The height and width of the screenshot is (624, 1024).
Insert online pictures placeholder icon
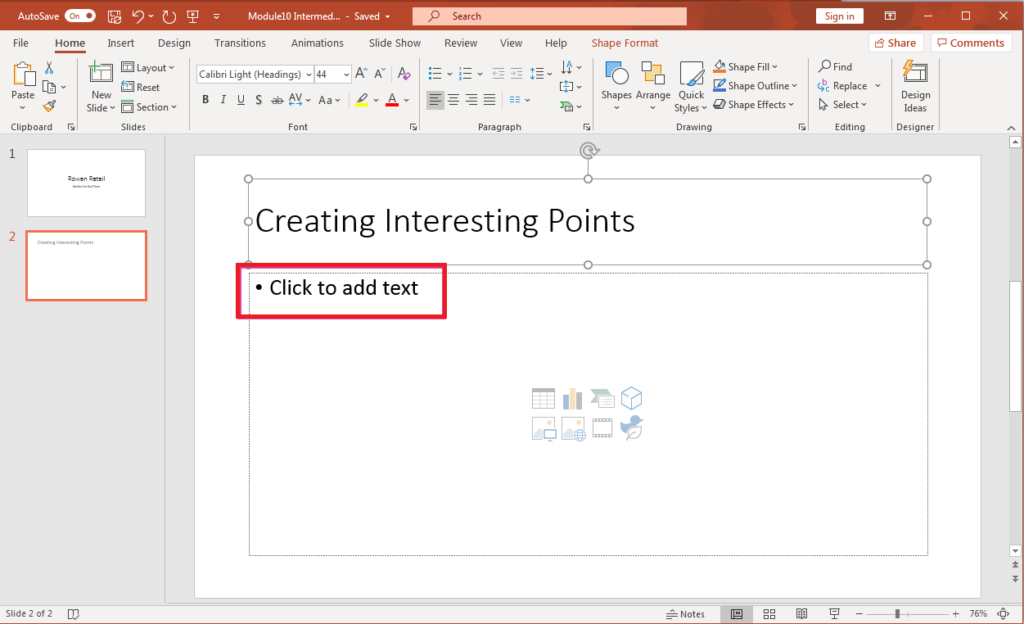pos(573,429)
